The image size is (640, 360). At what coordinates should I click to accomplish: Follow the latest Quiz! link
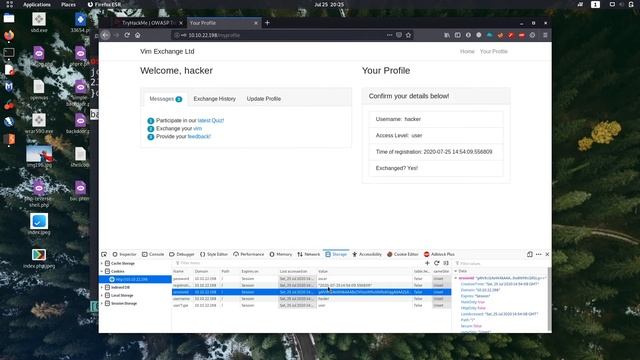click(211, 120)
